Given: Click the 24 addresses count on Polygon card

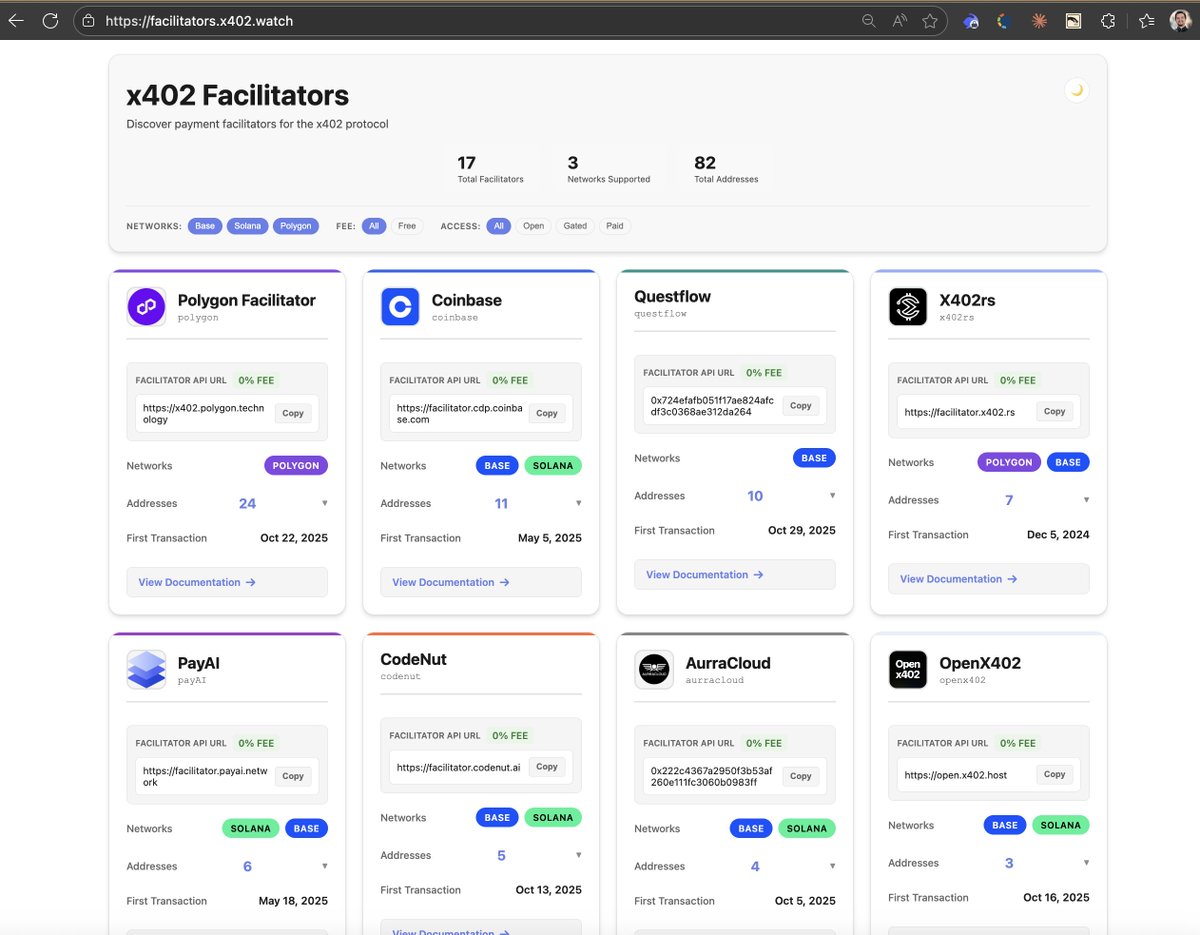Looking at the screenshot, I should 247,504.
